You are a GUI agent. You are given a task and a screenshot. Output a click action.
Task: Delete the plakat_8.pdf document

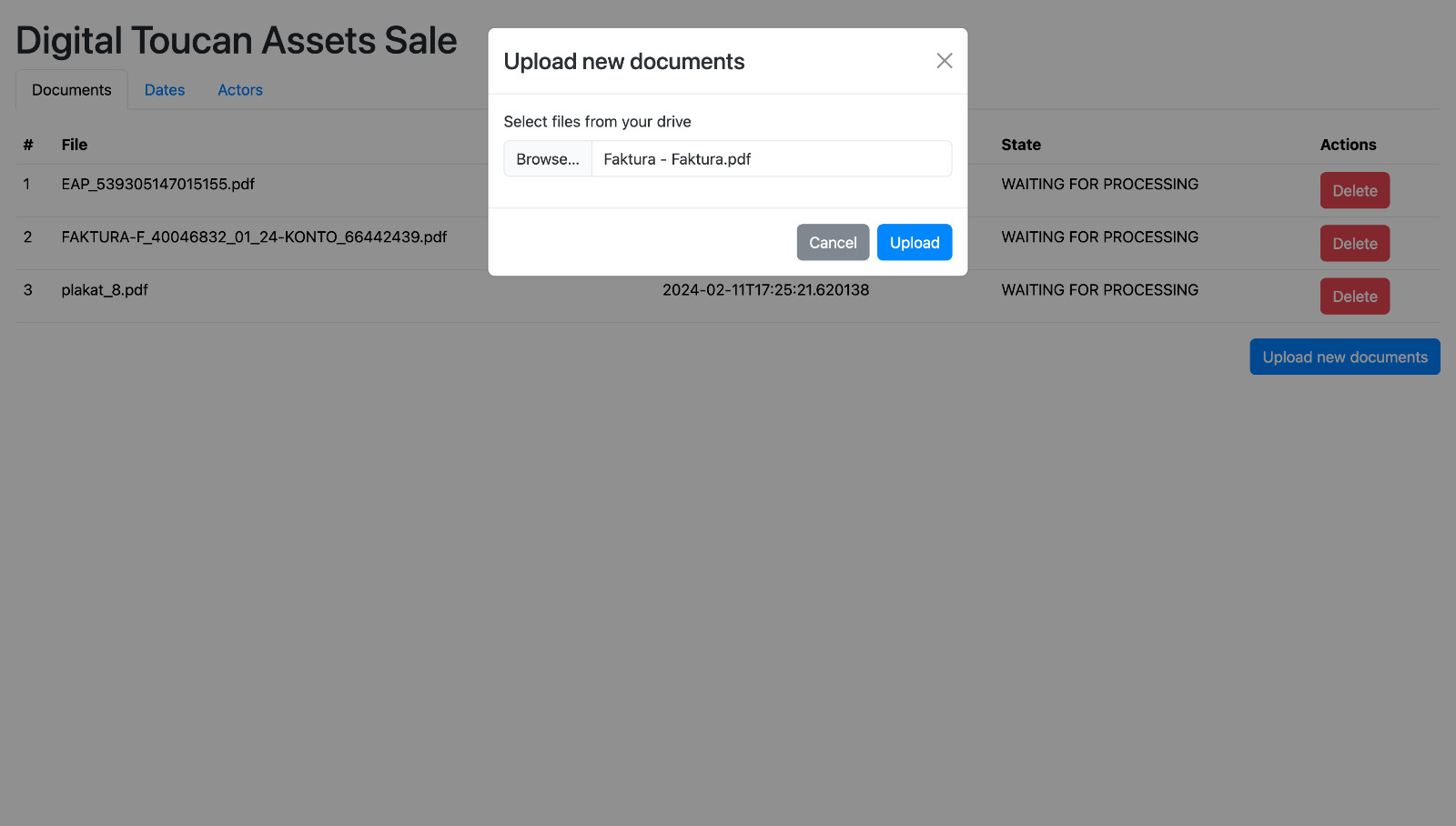(x=1354, y=297)
